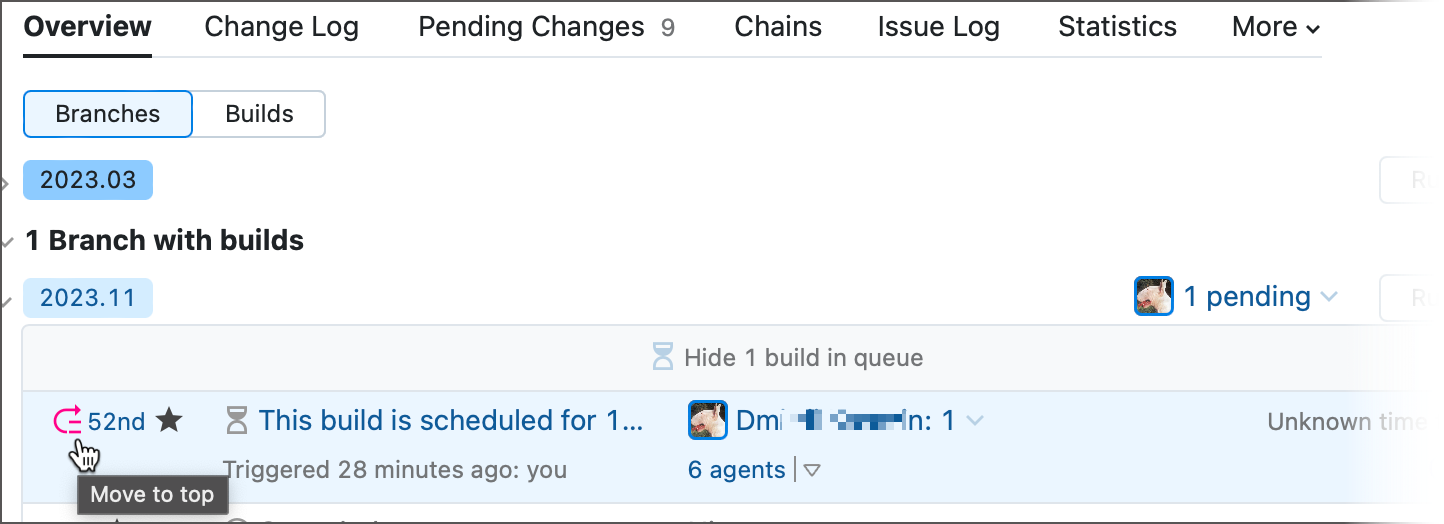Click the pink Move to top icon
Viewport: 1444px width, 524px height.
tap(67, 421)
